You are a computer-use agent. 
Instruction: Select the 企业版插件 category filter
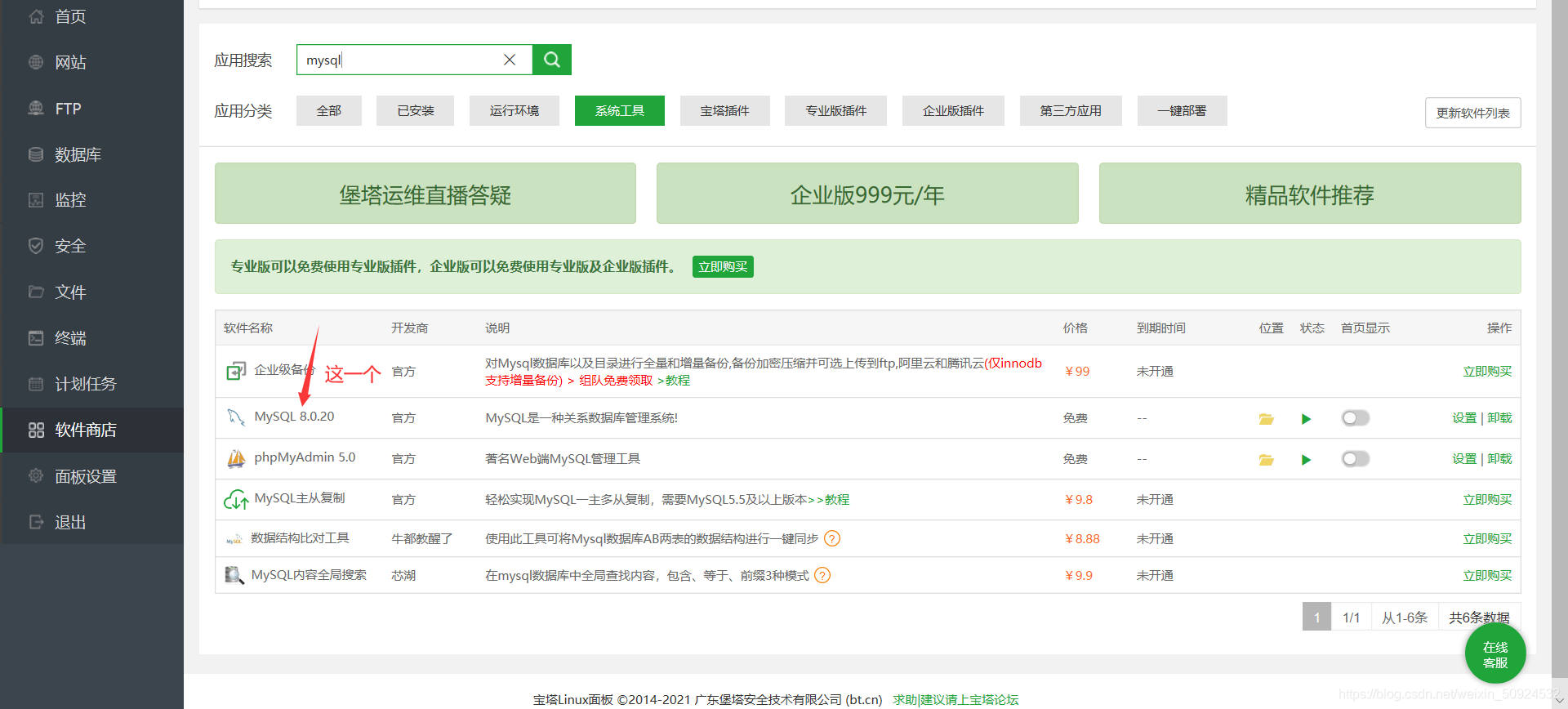tap(953, 110)
